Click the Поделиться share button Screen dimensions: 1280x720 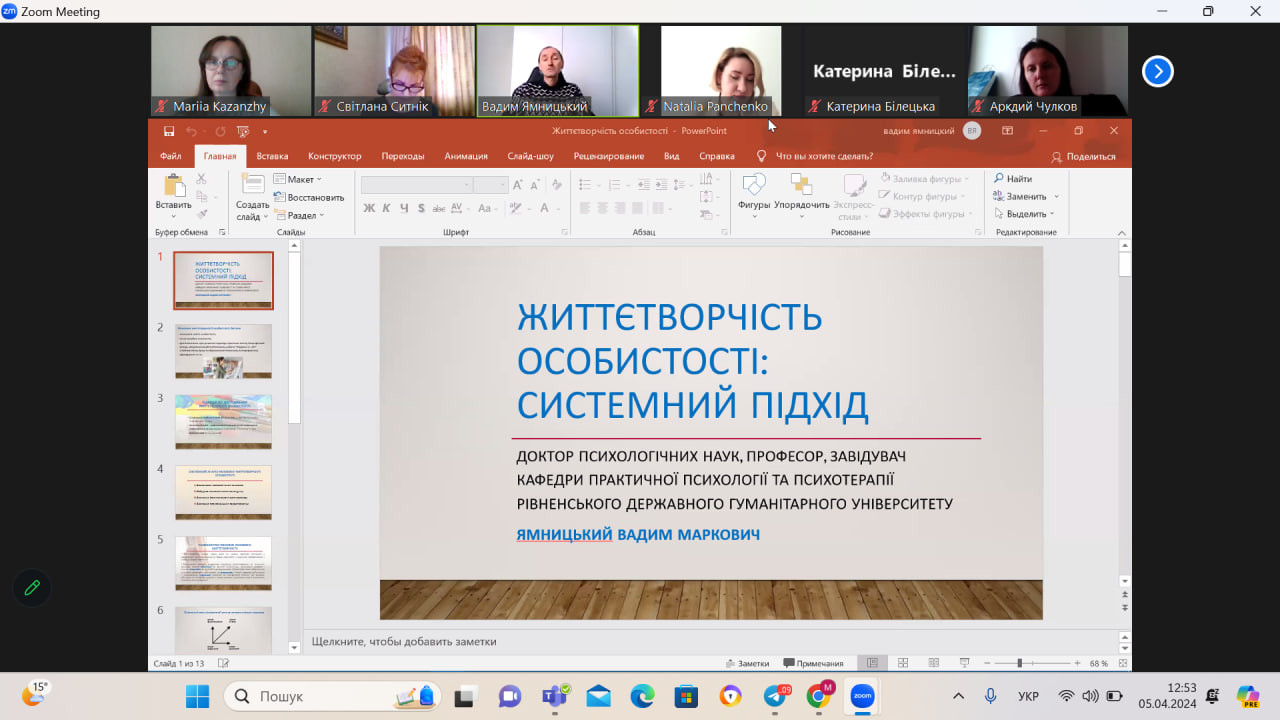[x=1084, y=156]
